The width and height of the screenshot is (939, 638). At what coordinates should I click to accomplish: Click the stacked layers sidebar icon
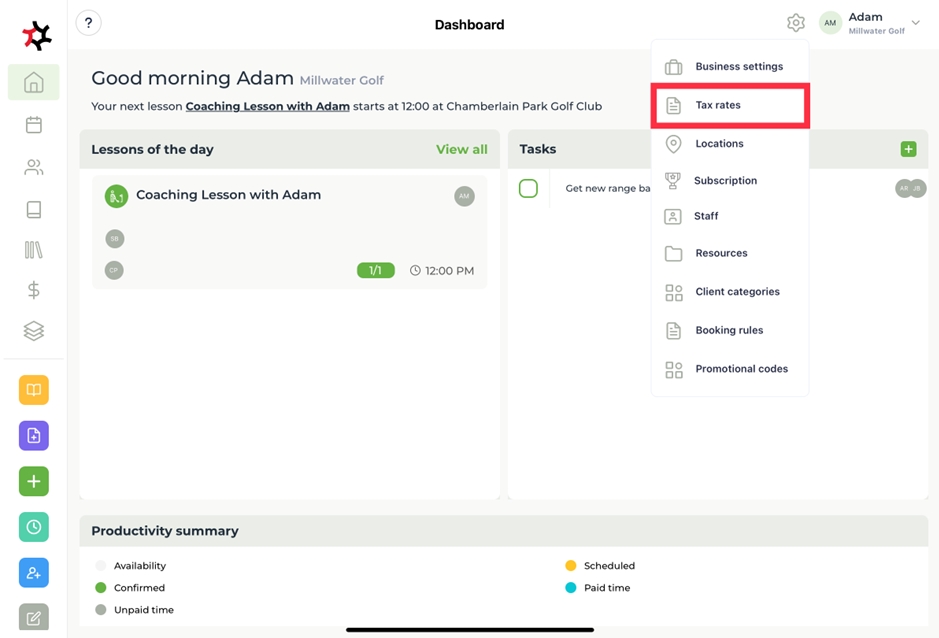coord(34,331)
